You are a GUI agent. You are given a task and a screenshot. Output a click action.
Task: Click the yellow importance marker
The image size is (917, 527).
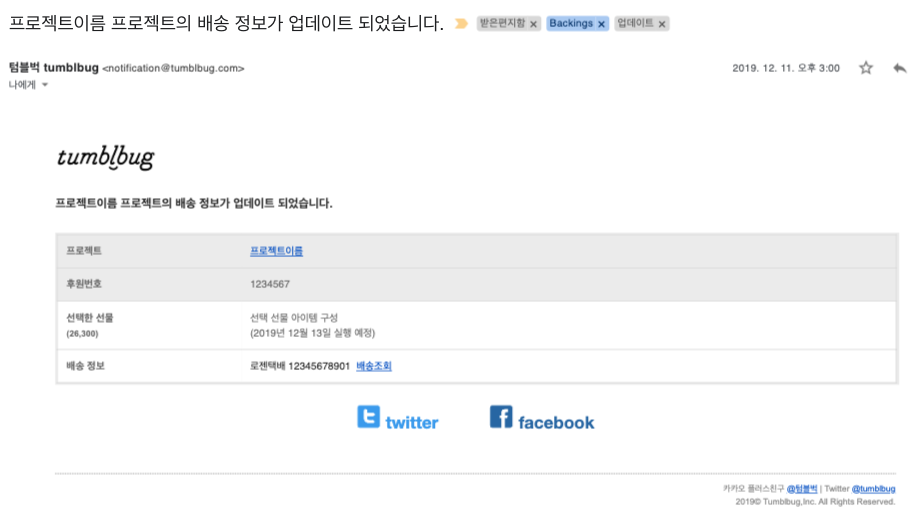[461, 23]
